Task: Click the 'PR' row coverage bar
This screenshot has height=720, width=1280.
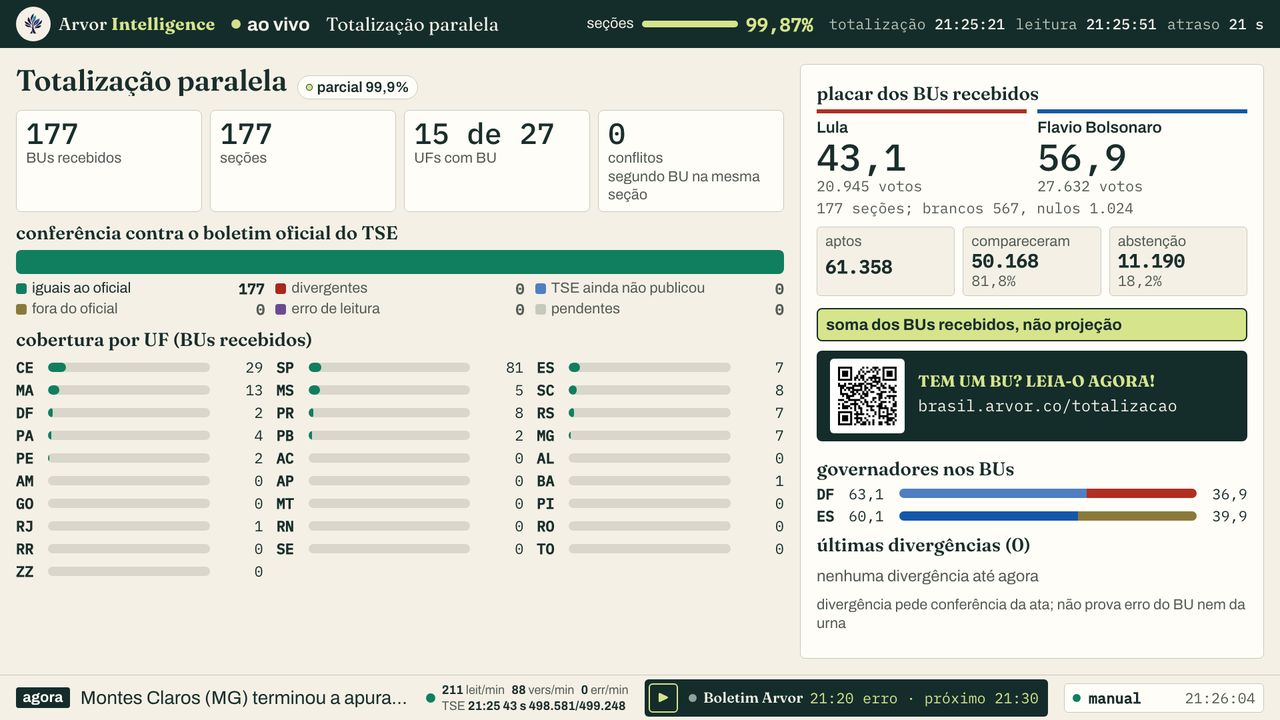Action: 389,413
